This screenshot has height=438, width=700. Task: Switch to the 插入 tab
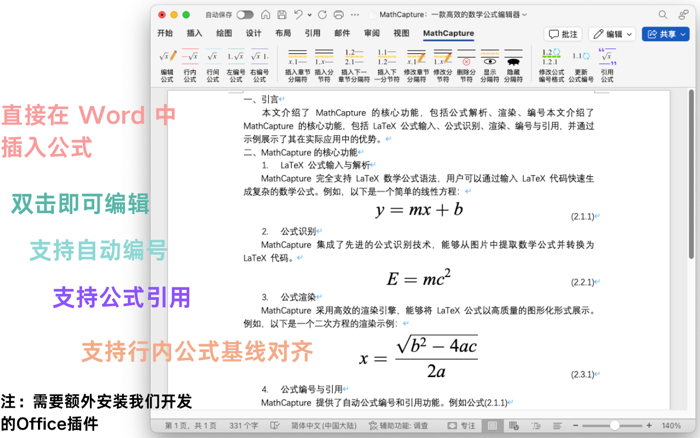pyautogui.click(x=194, y=33)
